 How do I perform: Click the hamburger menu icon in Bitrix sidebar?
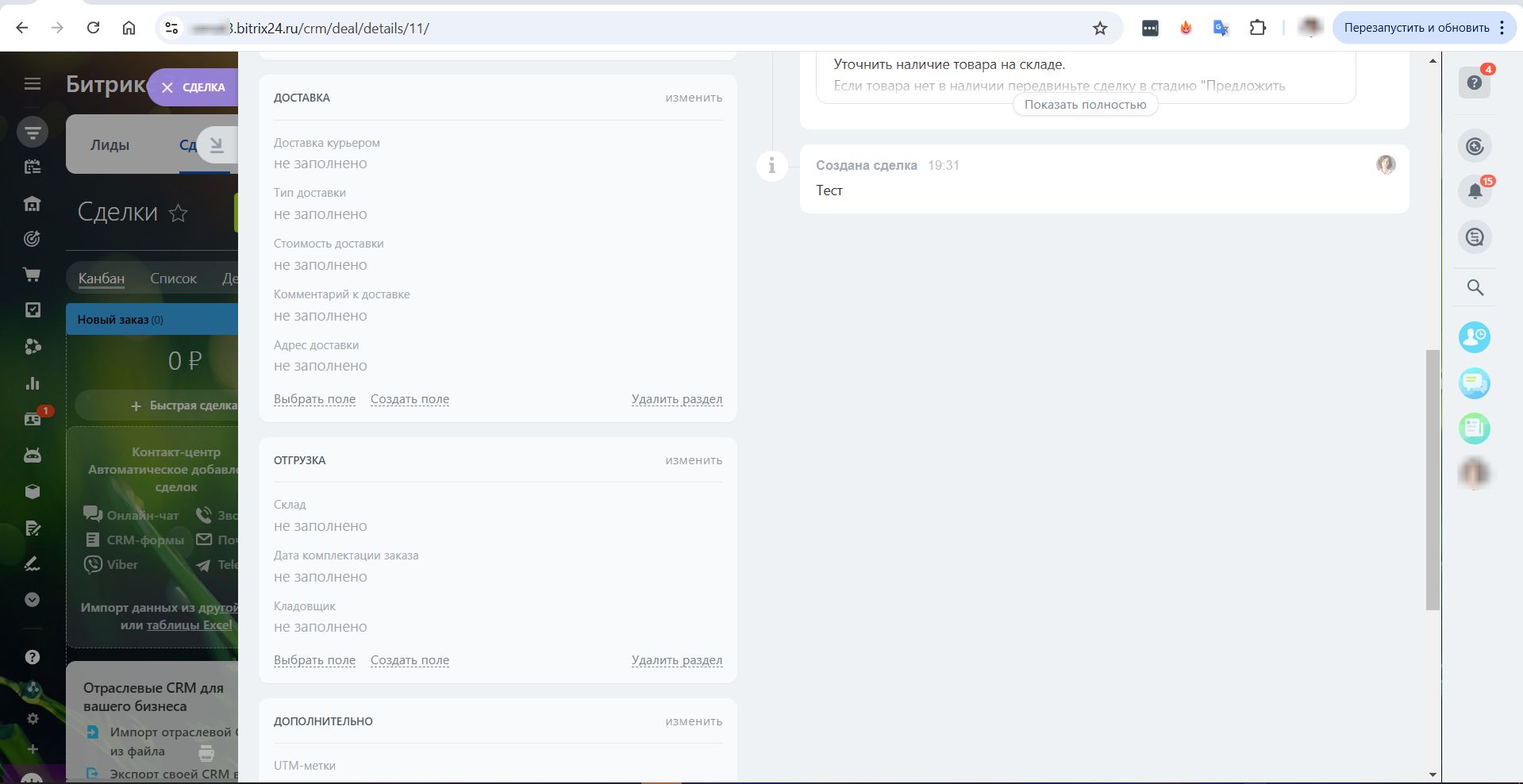pos(33,83)
